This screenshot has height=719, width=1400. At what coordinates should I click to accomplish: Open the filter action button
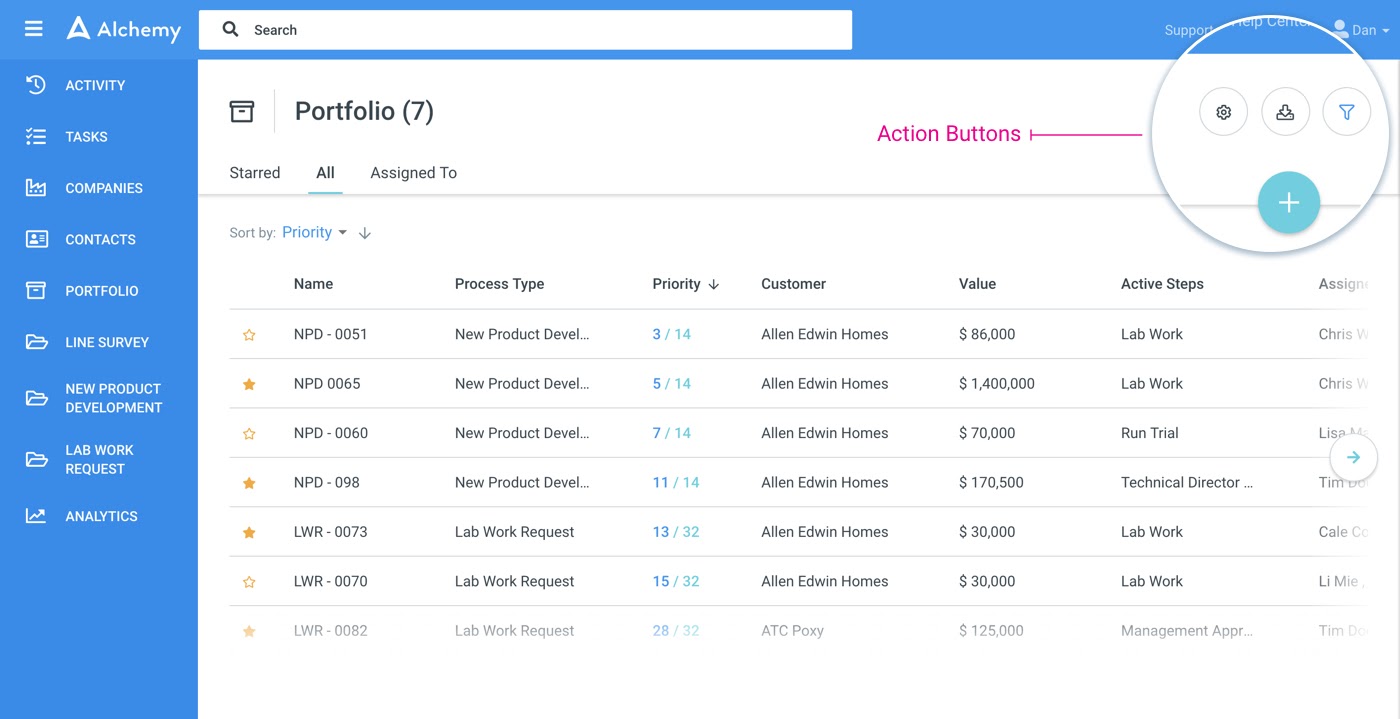point(1346,112)
